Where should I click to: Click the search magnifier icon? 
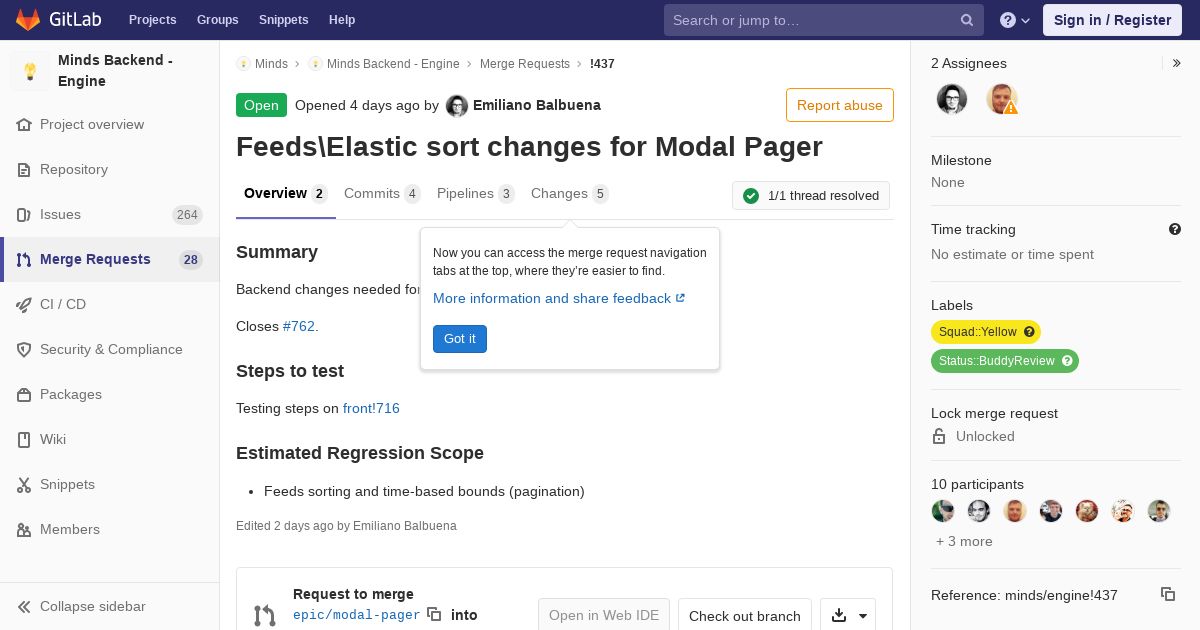pyautogui.click(x=967, y=20)
